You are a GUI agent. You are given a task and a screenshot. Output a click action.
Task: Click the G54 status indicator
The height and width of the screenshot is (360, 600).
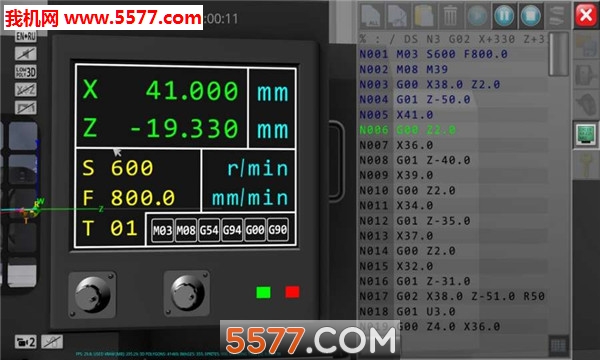coord(209,230)
